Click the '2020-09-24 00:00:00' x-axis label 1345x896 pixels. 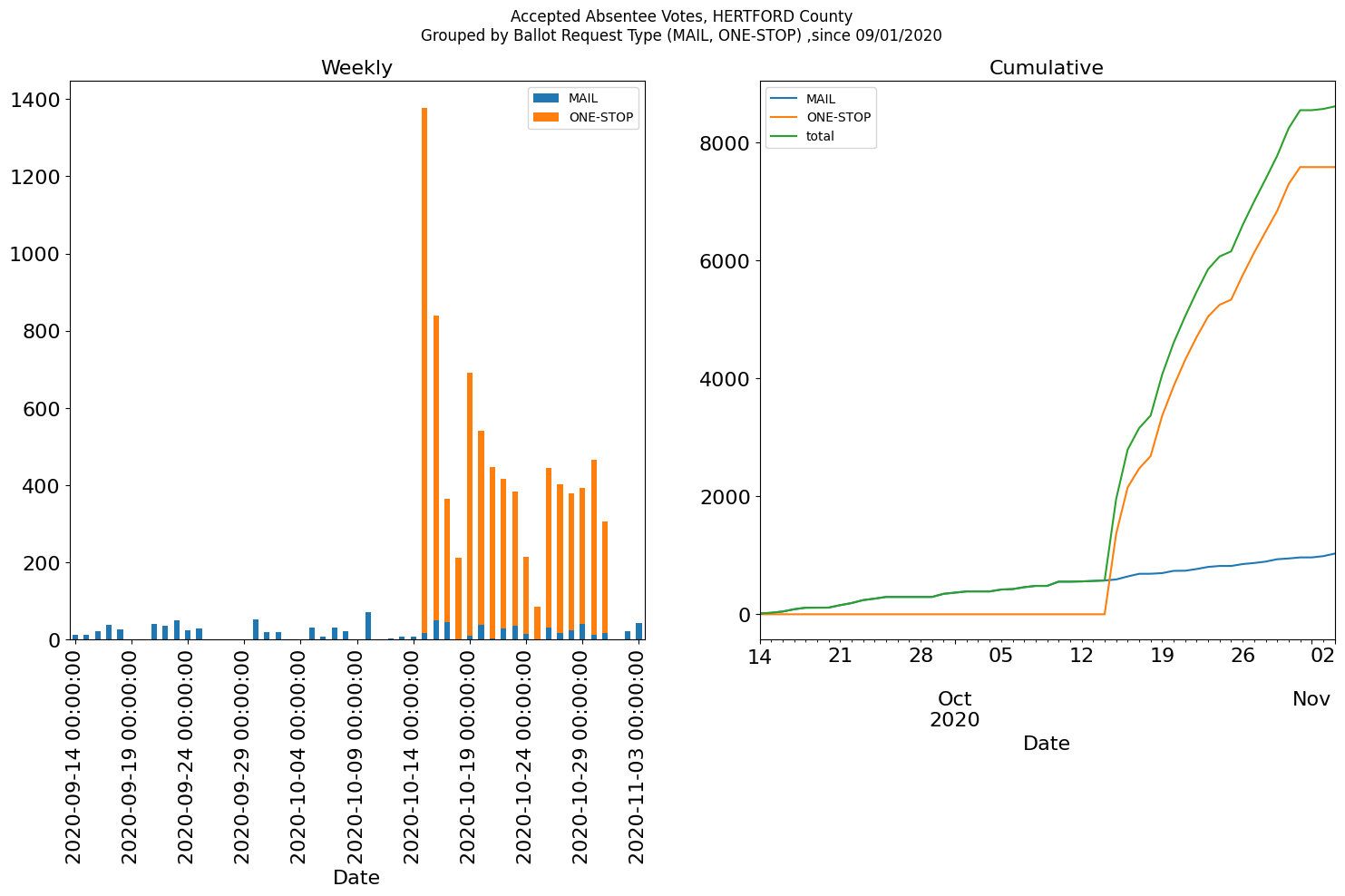(187, 755)
